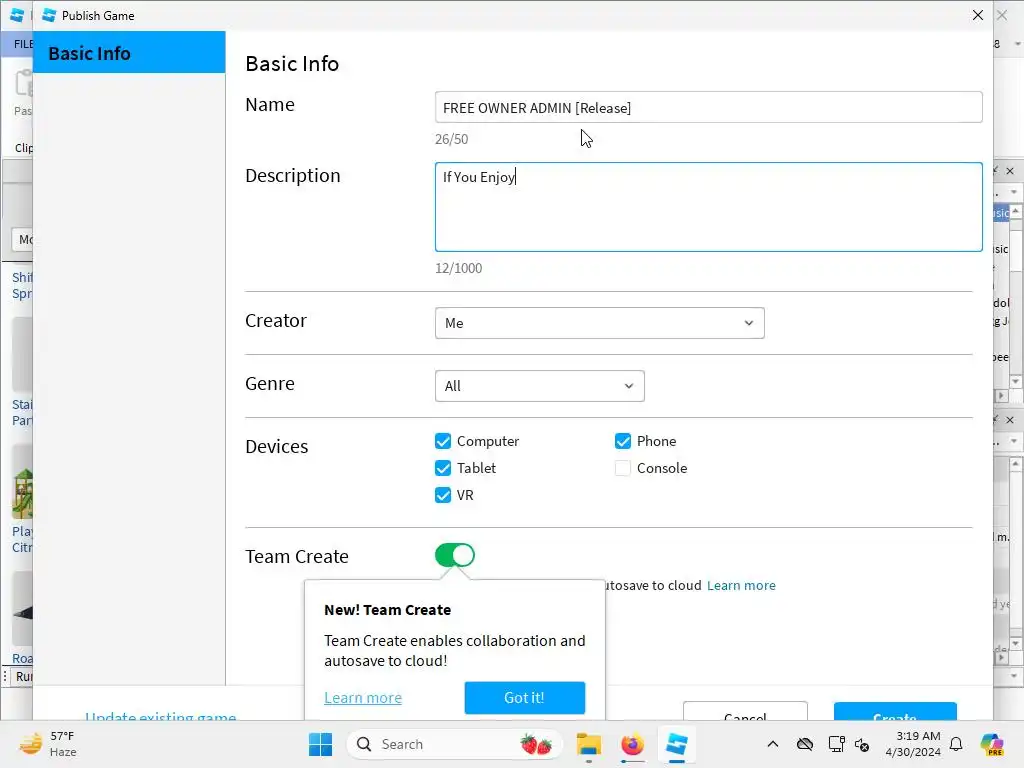Screen dimensions: 1024x768
Task: Open the weather widget showing 57°F Haze
Action: (x=47, y=744)
